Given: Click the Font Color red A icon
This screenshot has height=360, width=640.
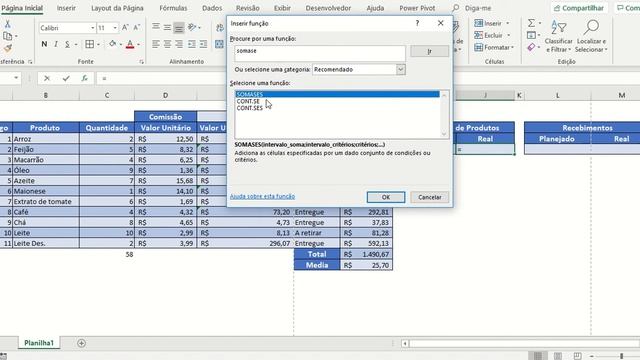Looking at the screenshot, I should tap(130, 44).
